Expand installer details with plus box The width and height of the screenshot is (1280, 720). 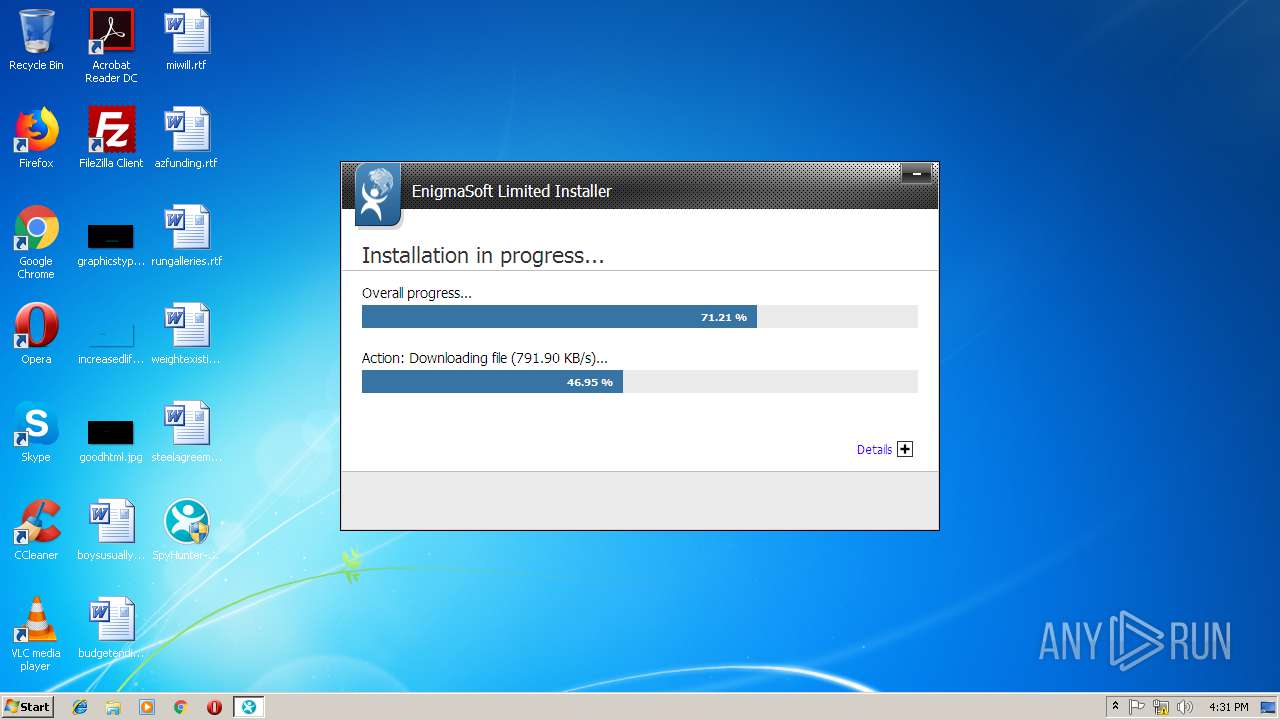click(905, 449)
